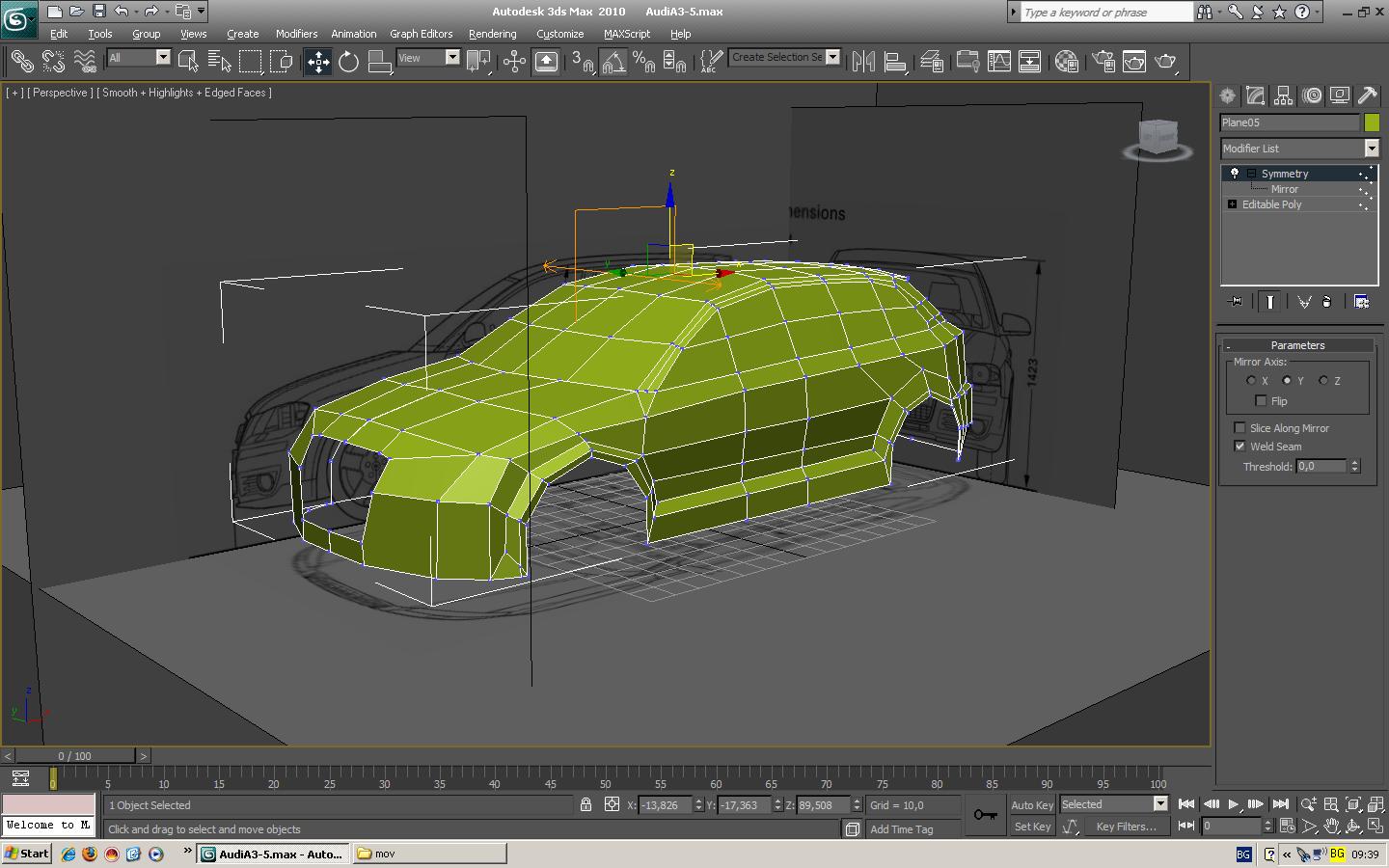
Task: Select the Y mirror axis radio button
Action: (1287, 381)
